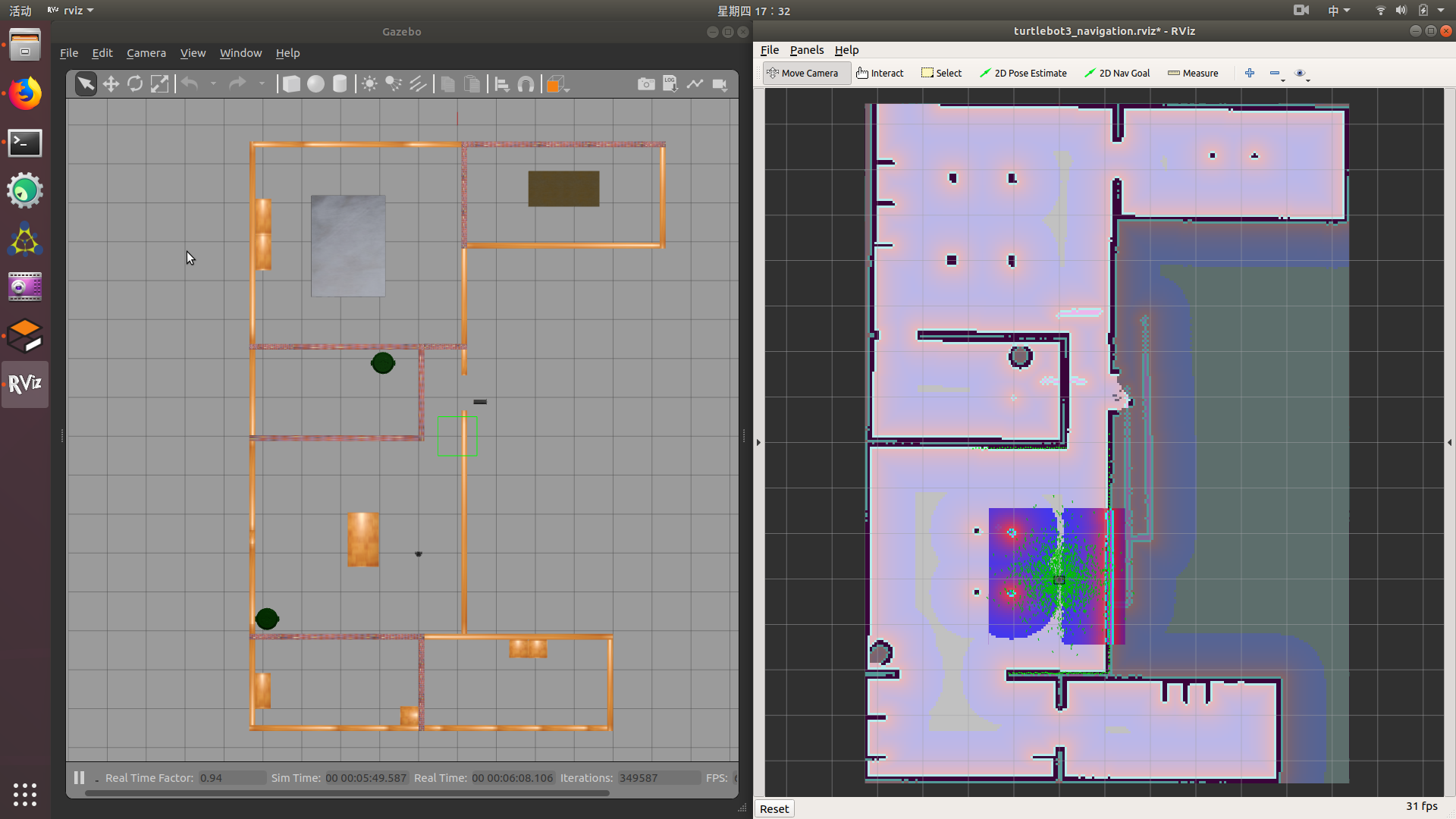Open the Panels menu in RViz
The width and height of the screenshot is (1456, 819).
(806, 50)
